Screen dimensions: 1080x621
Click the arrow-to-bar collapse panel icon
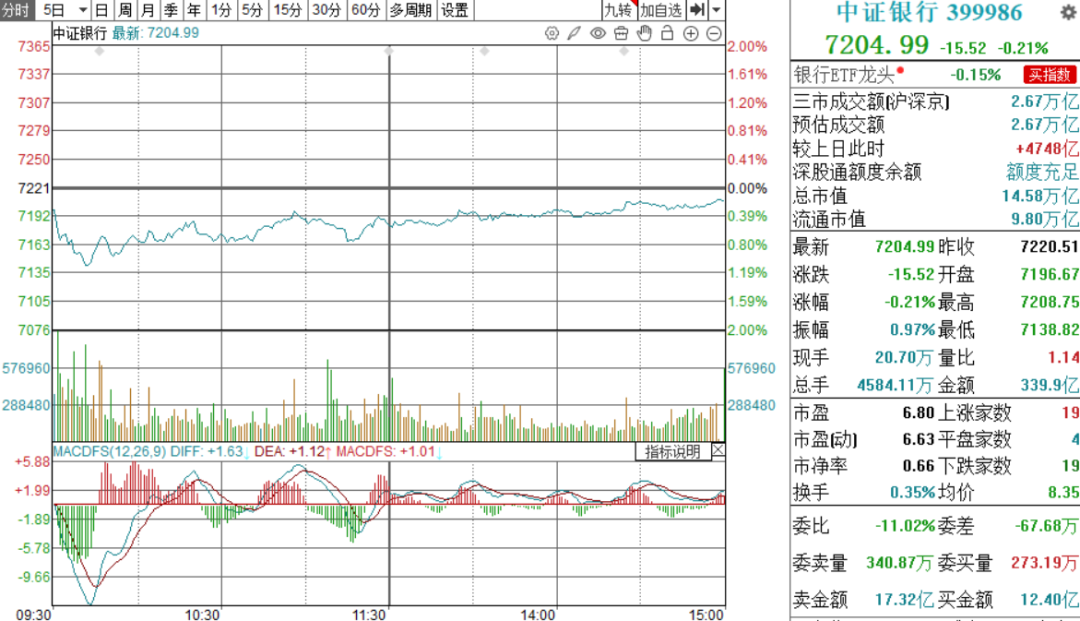pyautogui.click(x=698, y=11)
